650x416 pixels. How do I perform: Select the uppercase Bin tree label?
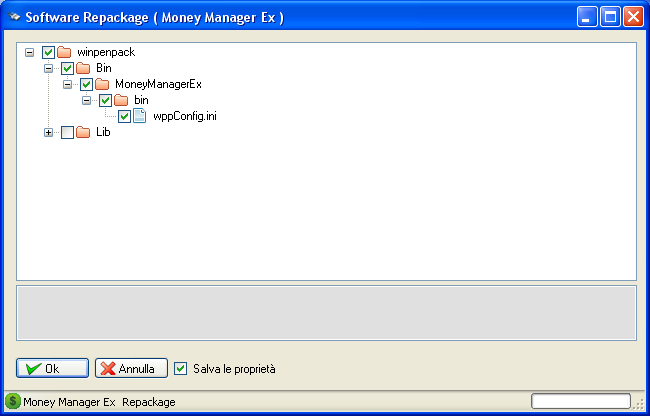tap(104, 68)
